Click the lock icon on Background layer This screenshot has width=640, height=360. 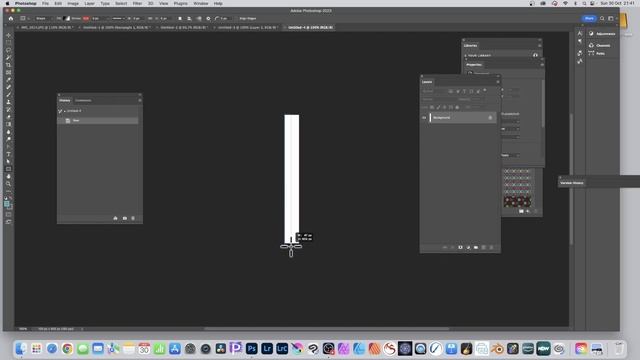(490, 118)
